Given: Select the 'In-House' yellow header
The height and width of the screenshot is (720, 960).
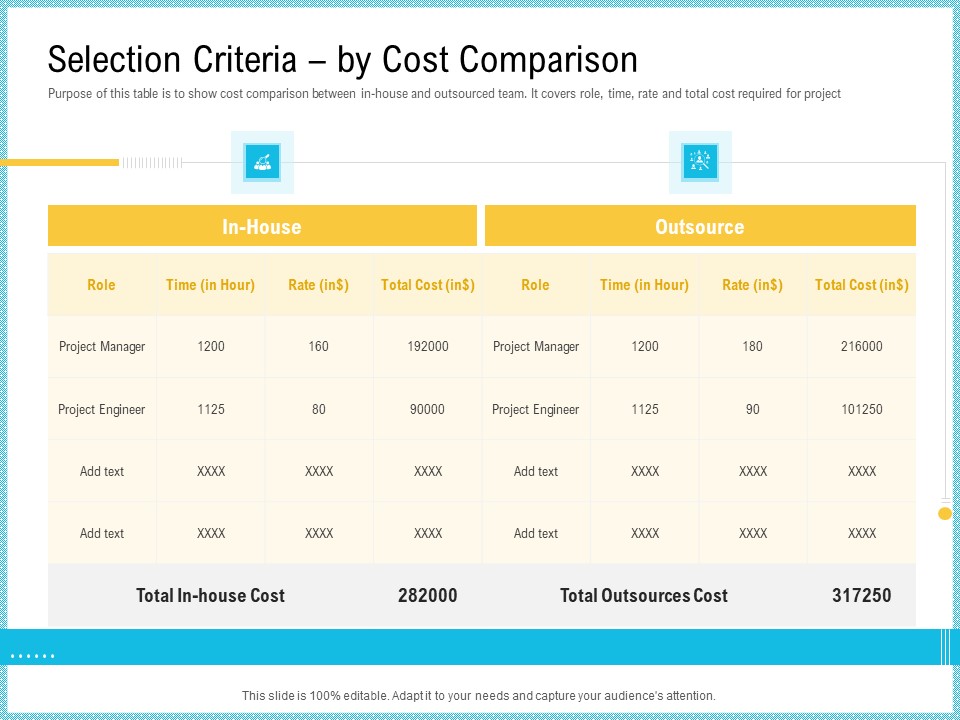Looking at the screenshot, I should click(x=262, y=226).
